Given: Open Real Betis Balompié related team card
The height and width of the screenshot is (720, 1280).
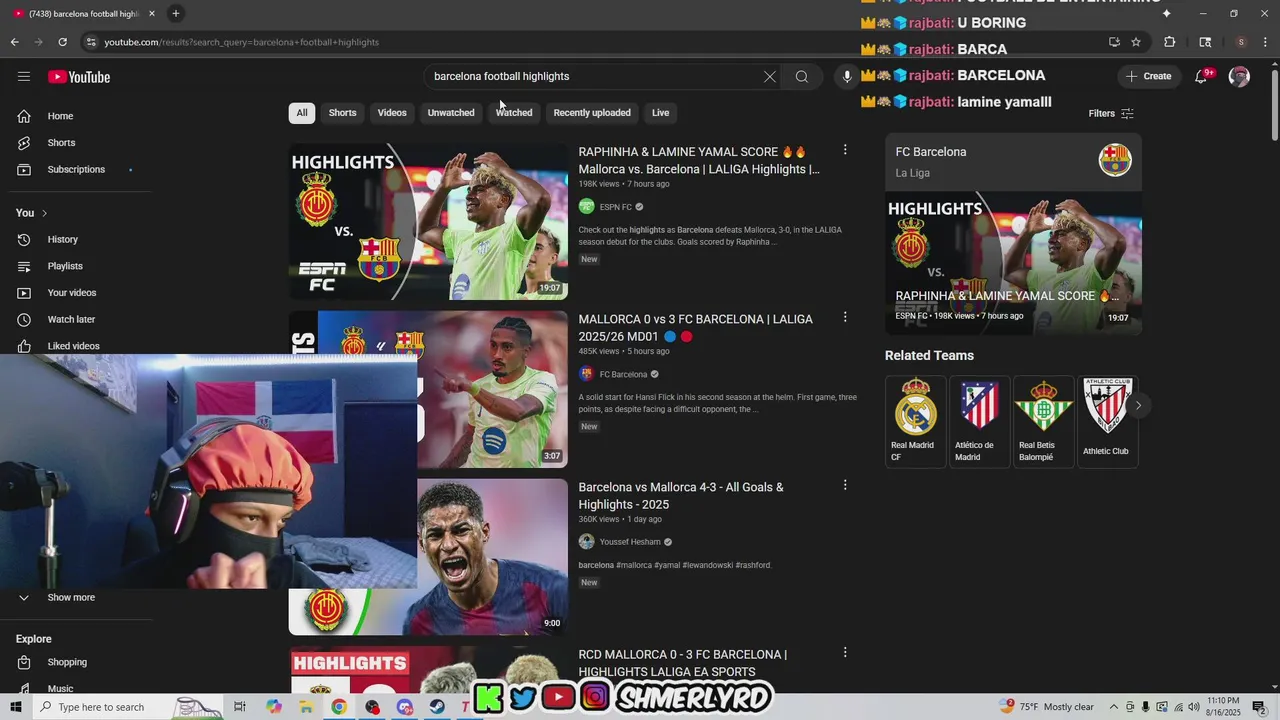Looking at the screenshot, I should [x=1043, y=421].
